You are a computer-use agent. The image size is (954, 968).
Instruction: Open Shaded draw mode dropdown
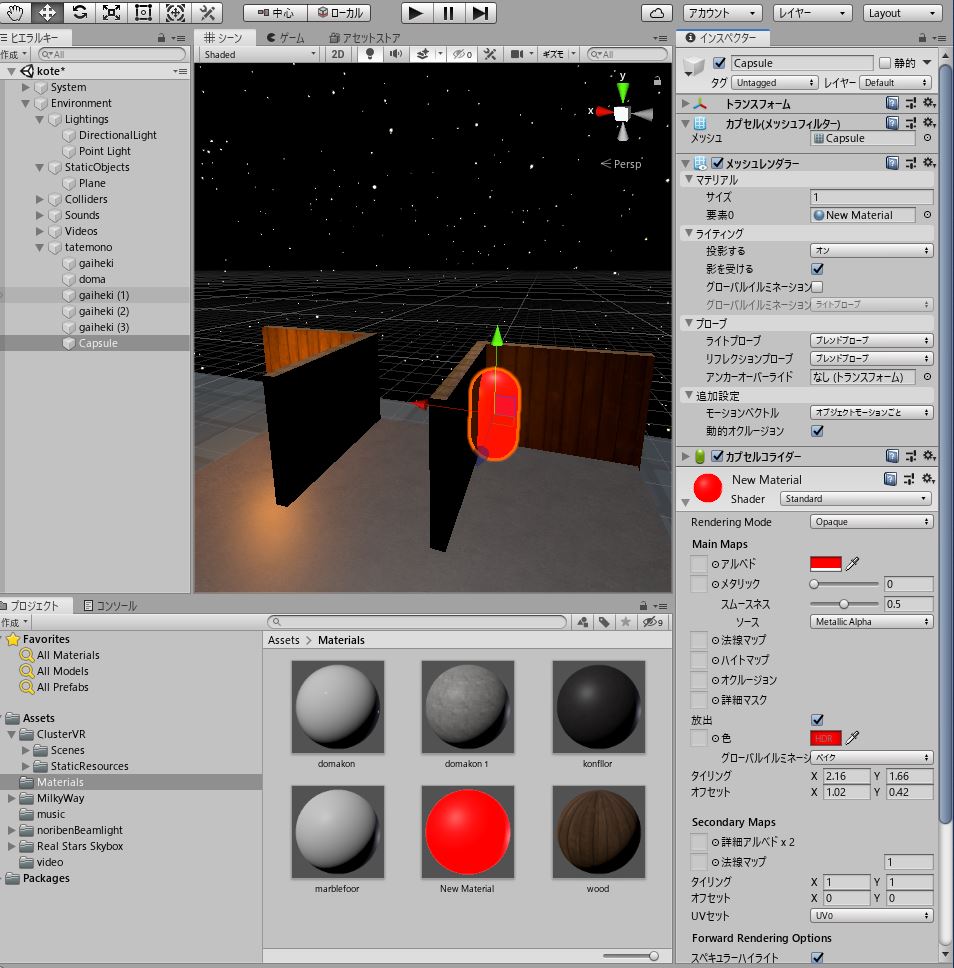(x=260, y=54)
